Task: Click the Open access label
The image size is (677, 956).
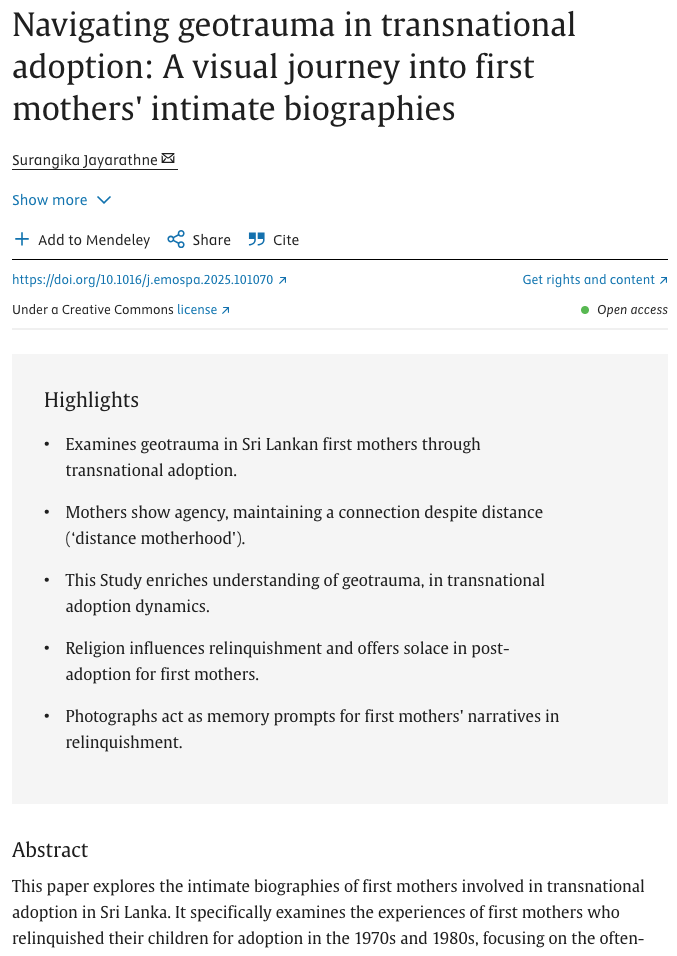Action: (632, 310)
